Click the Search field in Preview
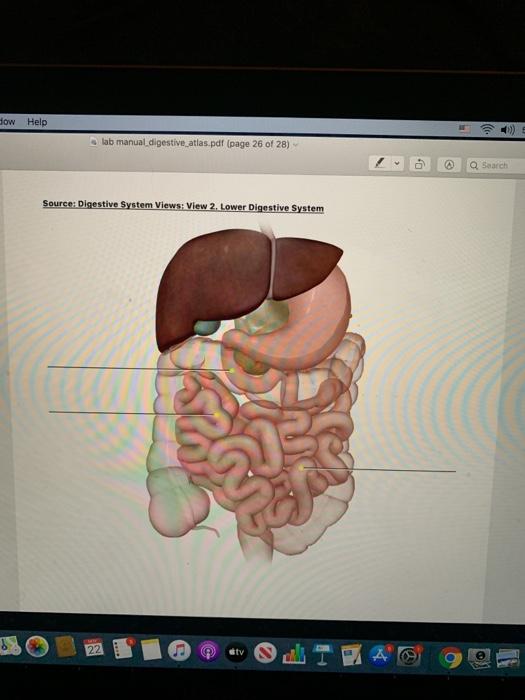The width and height of the screenshot is (525, 700). (x=496, y=166)
